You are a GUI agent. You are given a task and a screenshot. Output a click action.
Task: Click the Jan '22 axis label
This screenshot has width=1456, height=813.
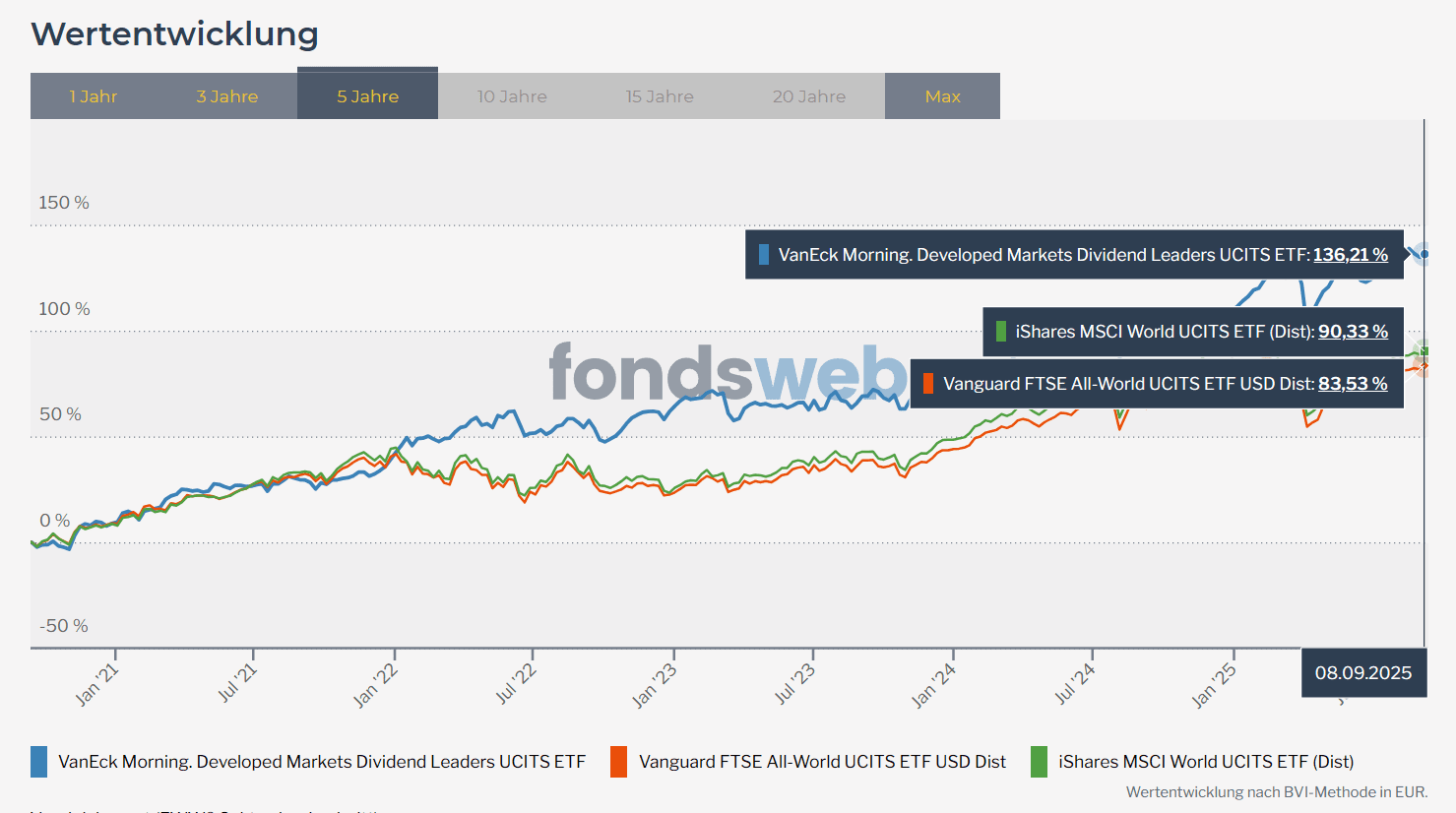click(x=375, y=685)
